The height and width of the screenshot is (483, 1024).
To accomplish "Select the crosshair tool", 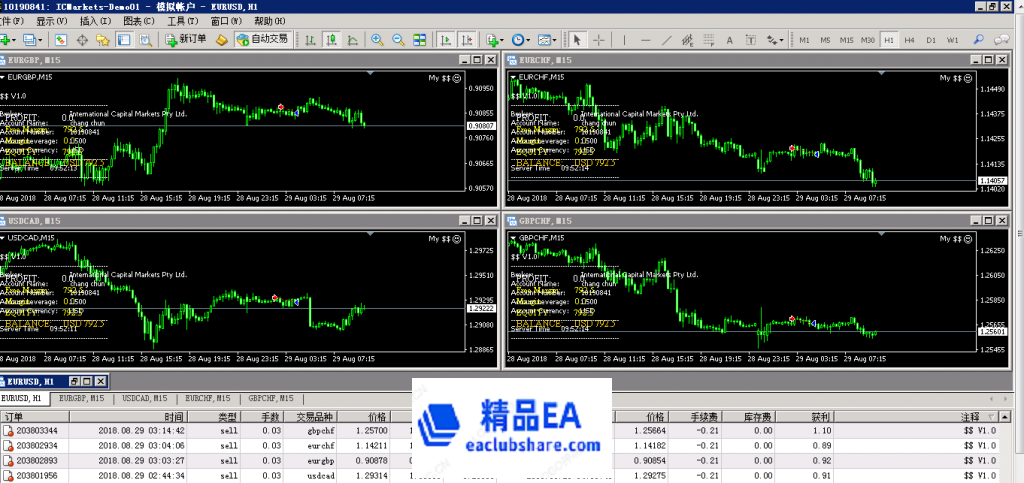I will pos(599,40).
